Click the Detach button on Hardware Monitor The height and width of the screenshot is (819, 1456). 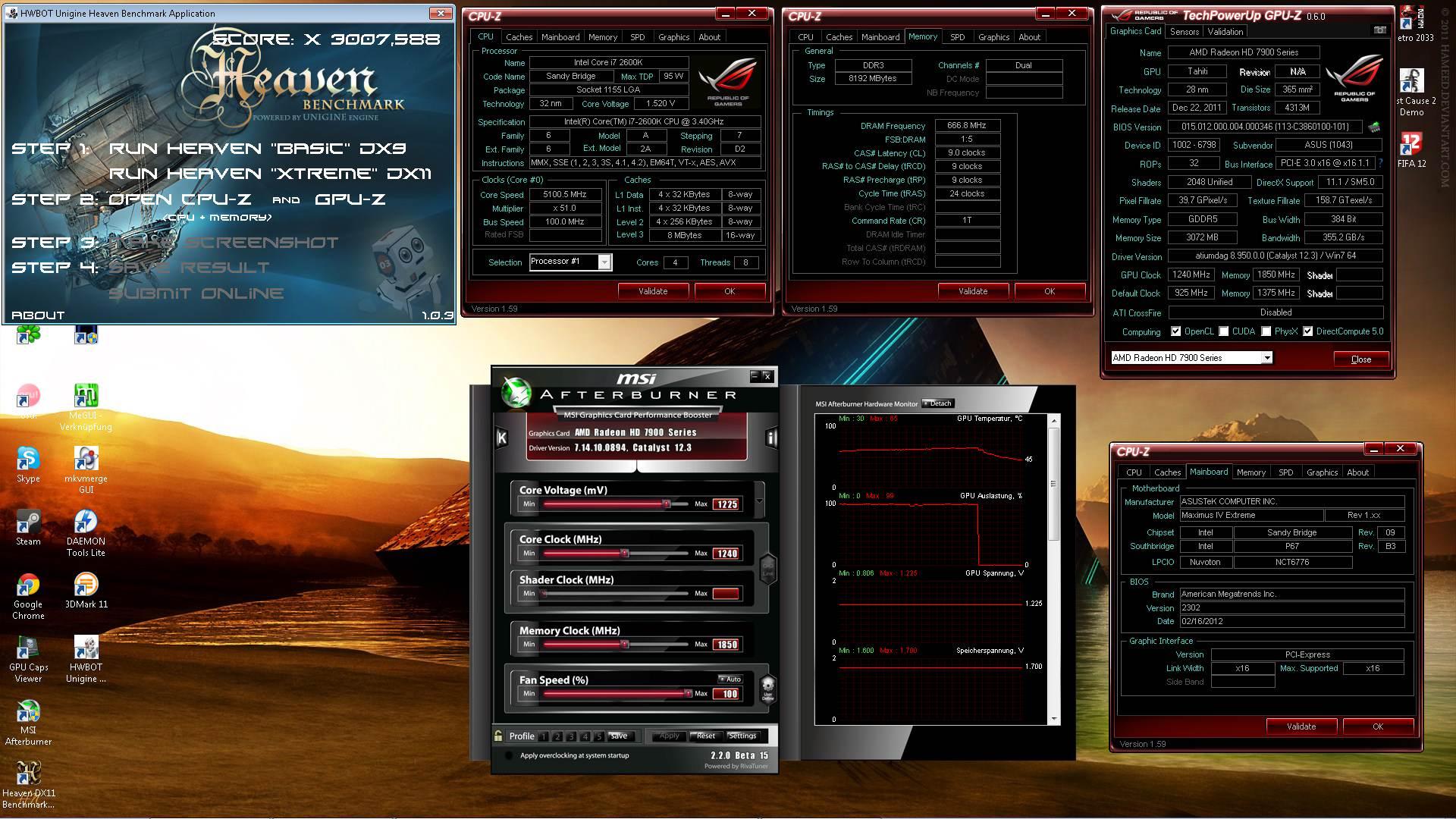(x=937, y=403)
